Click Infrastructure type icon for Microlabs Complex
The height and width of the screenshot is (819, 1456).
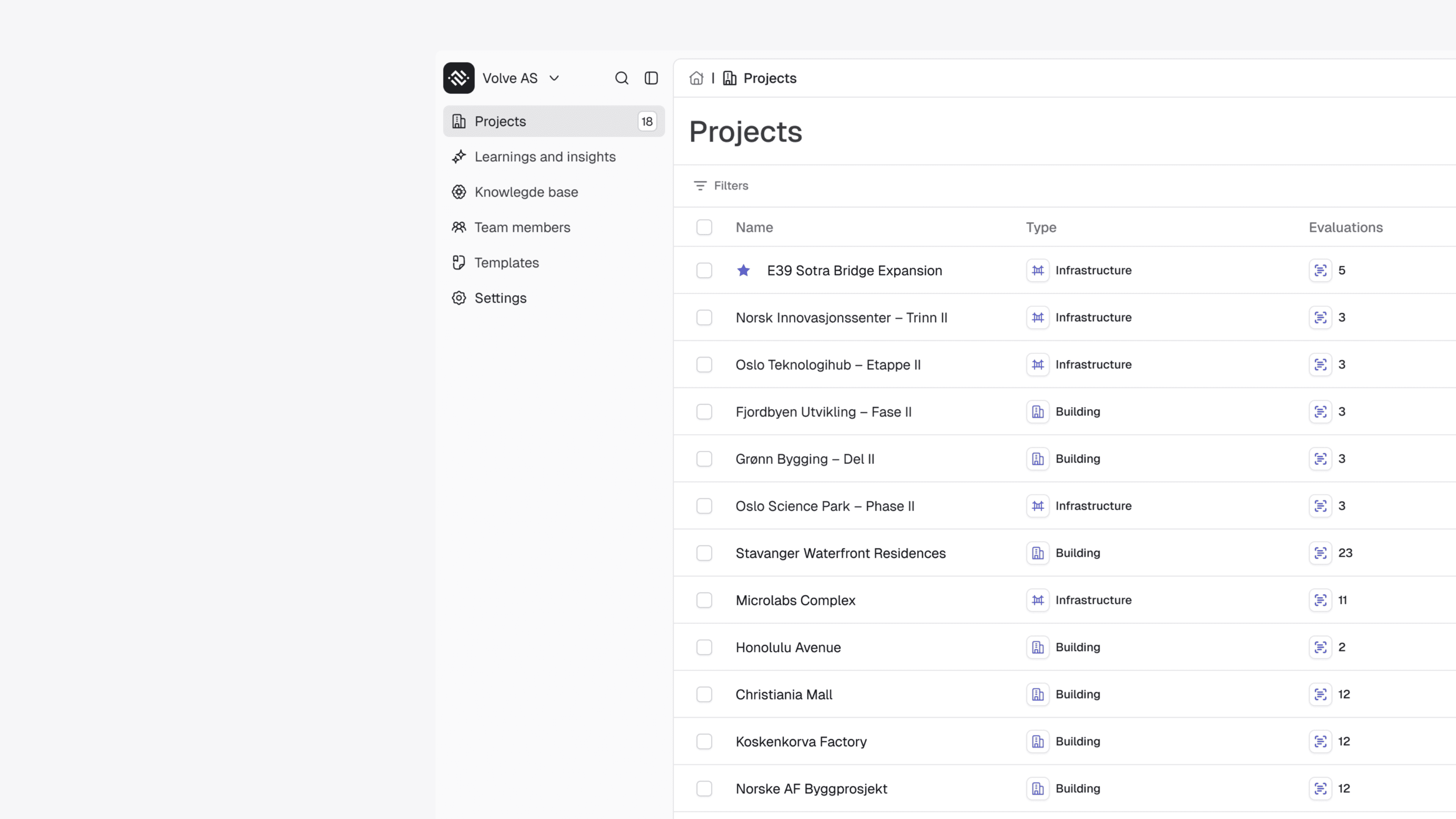(1037, 600)
